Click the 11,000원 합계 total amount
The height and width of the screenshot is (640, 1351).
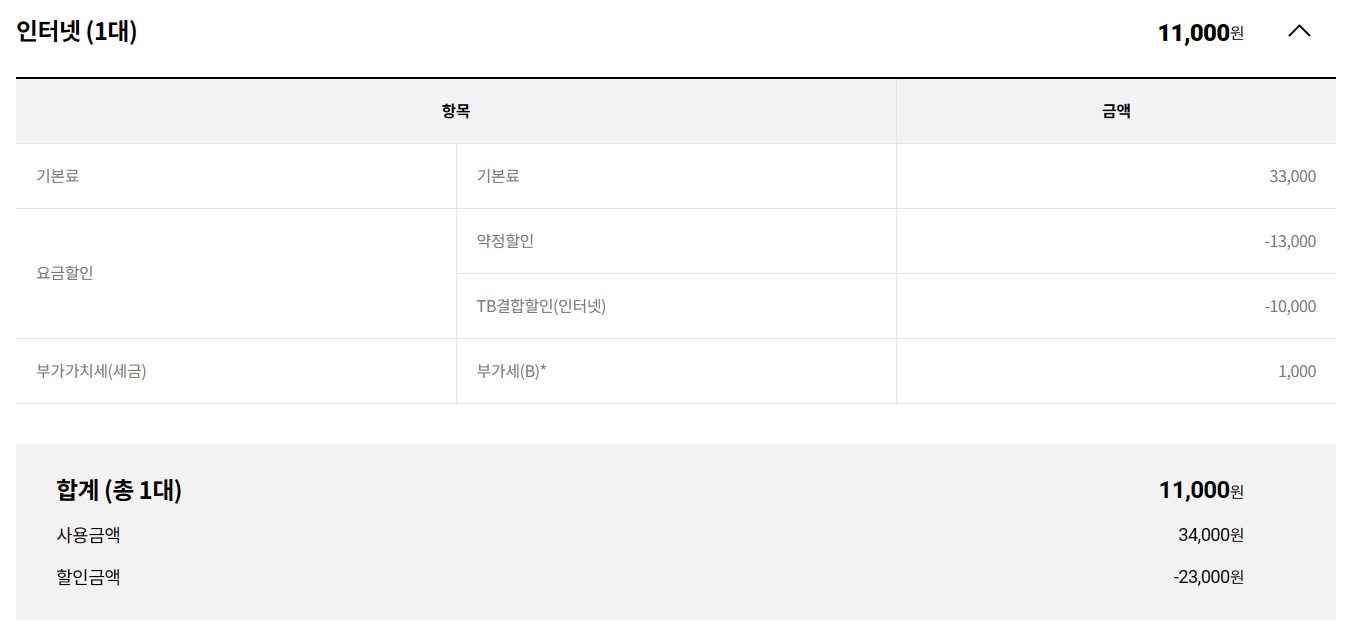click(x=1201, y=490)
